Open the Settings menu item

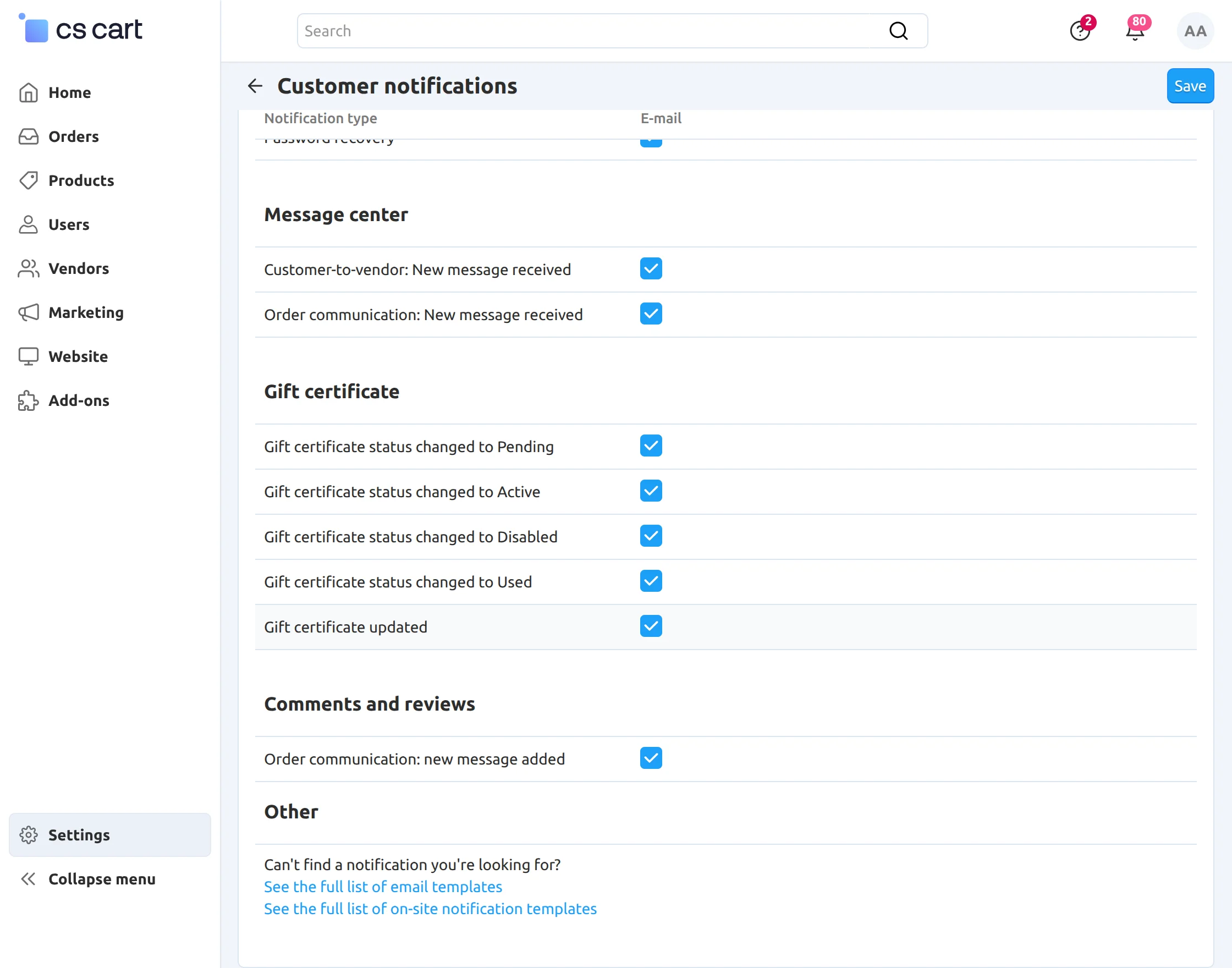tap(110, 835)
